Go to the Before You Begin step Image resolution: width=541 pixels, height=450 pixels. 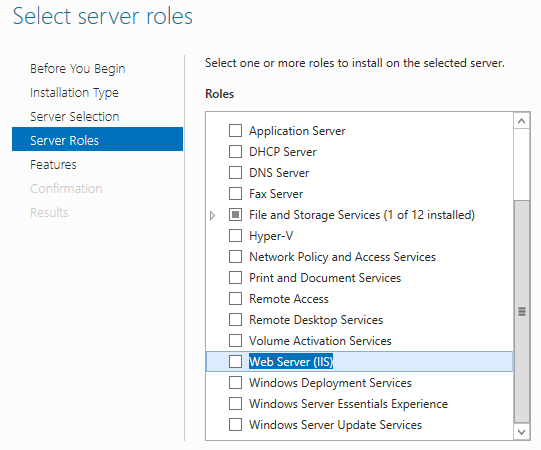[78, 69]
